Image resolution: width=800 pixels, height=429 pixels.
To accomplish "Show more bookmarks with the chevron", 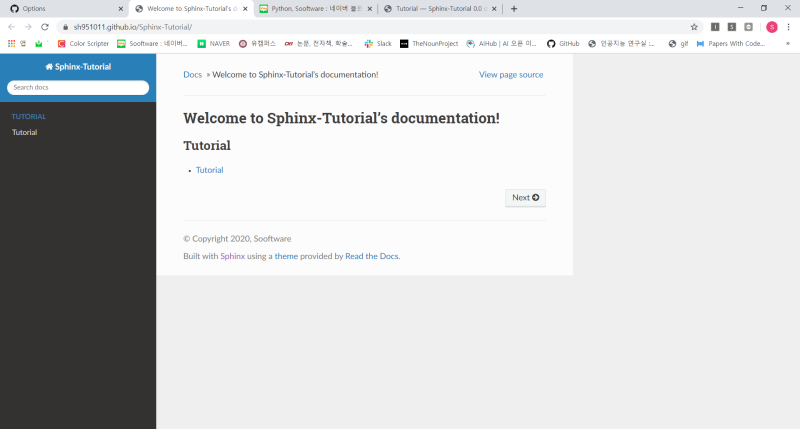I will pyautogui.click(x=788, y=44).
